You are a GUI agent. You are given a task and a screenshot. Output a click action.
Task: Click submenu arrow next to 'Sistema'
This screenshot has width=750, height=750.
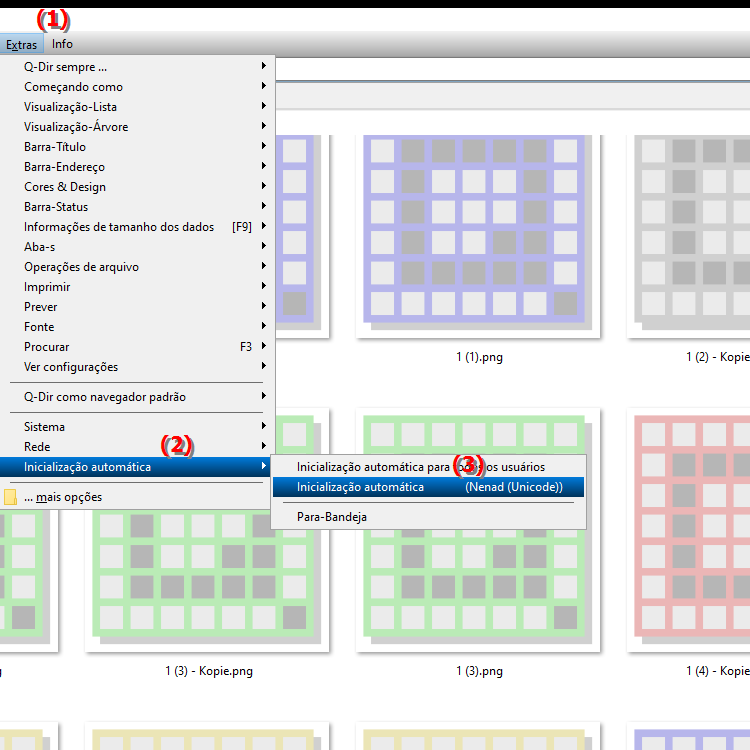(264, 426)
